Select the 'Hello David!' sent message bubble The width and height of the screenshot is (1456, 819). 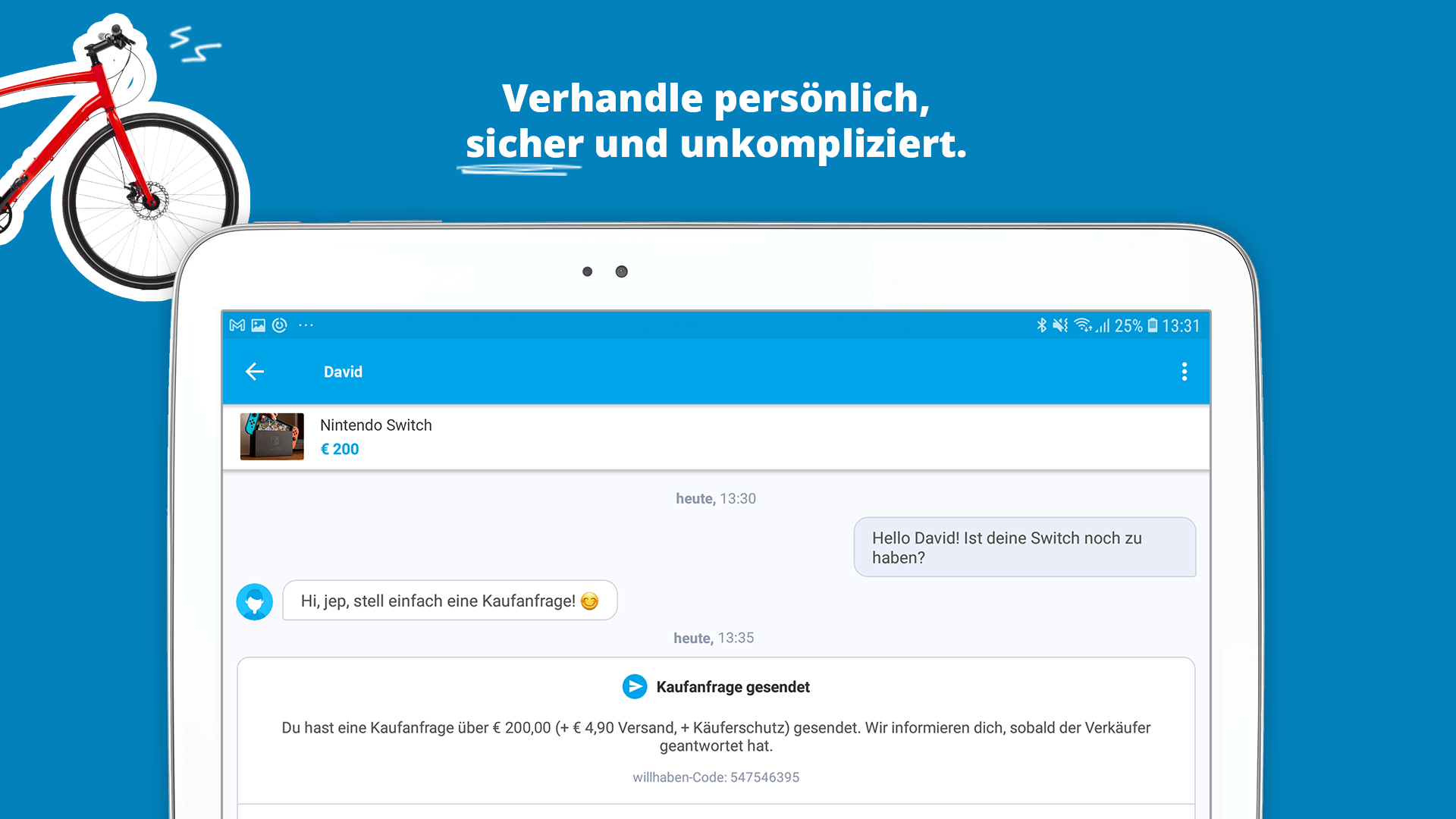pyautogui.click(x=1025, y=548)
